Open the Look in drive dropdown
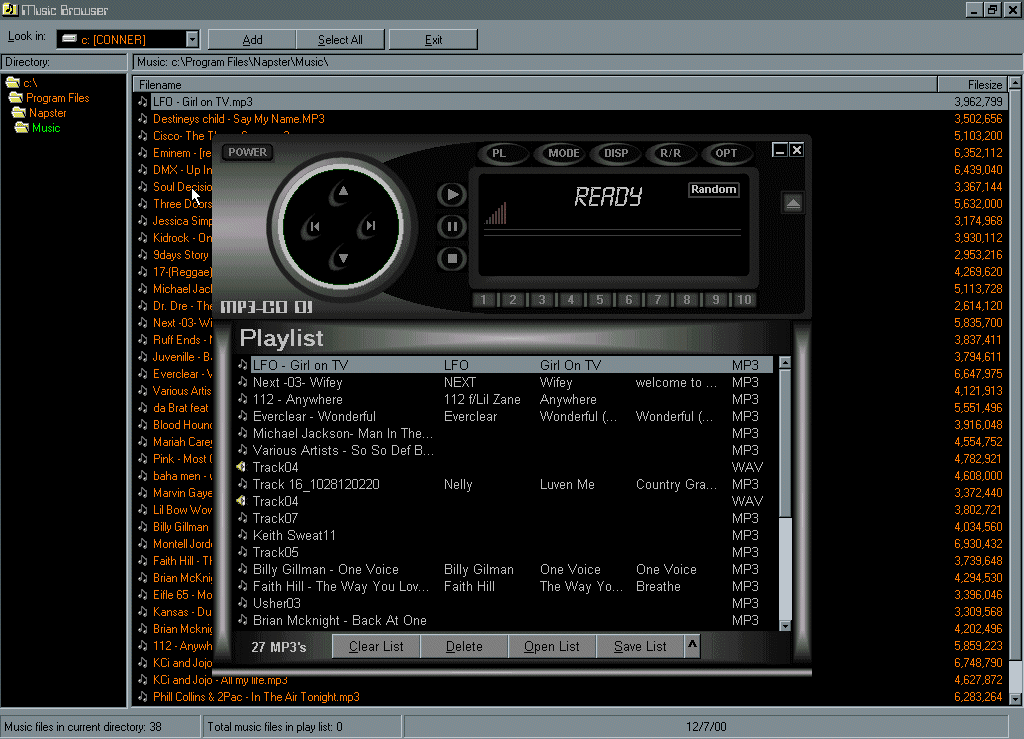This screenshot has height=739, width=1024. (192, 39)
